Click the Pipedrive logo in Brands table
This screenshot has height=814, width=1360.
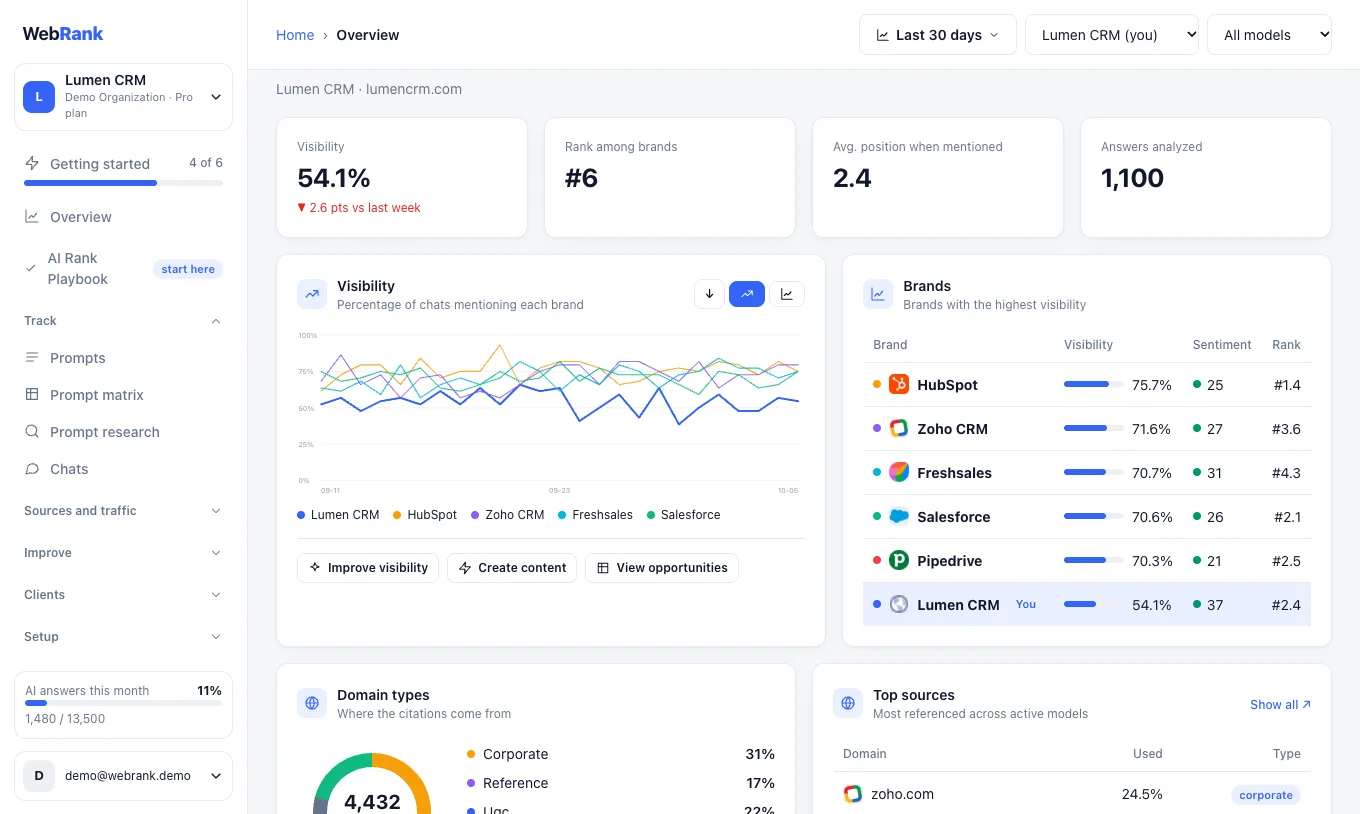pyautogui.click(x=899, y=561)
